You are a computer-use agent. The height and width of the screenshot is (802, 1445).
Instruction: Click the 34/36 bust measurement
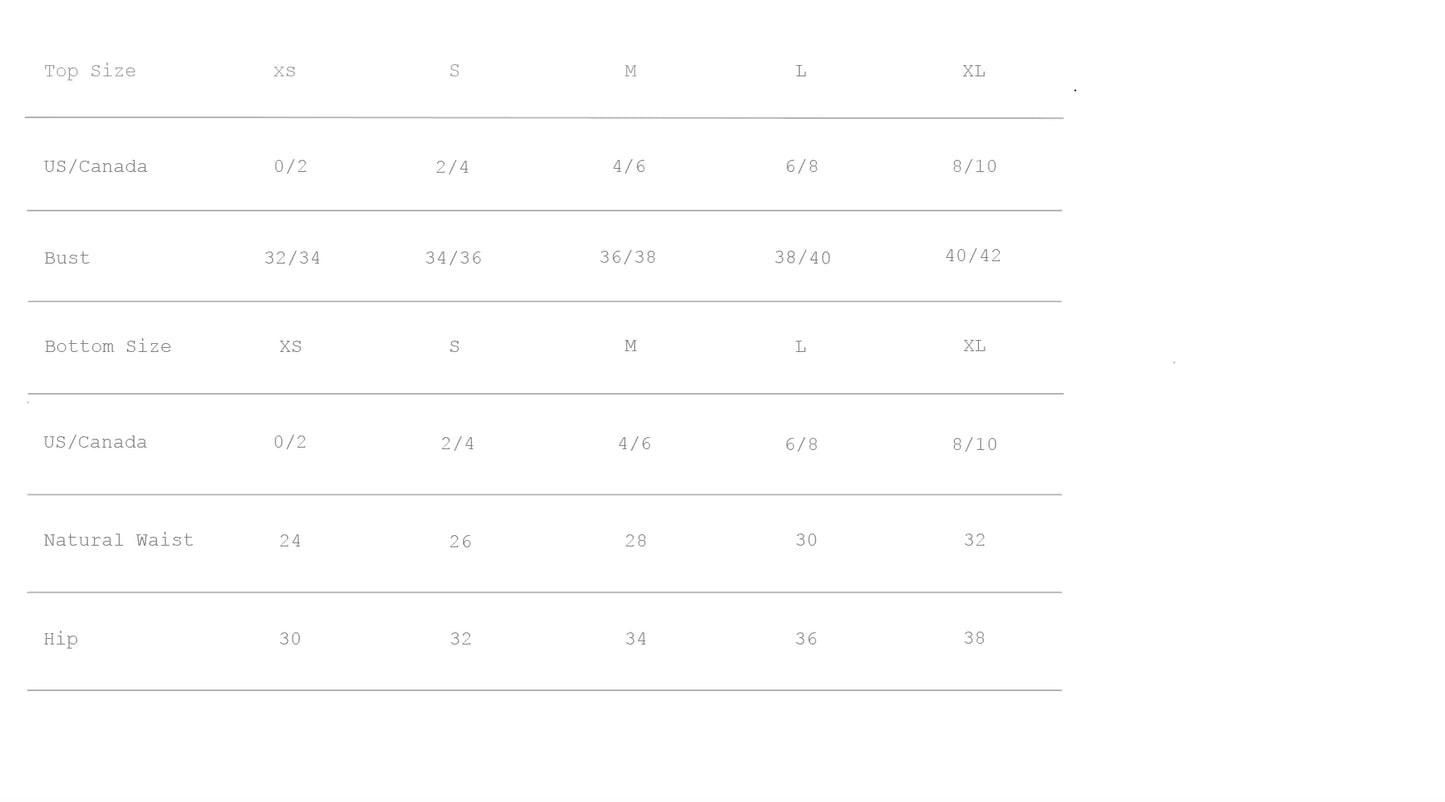click(453, 258)
